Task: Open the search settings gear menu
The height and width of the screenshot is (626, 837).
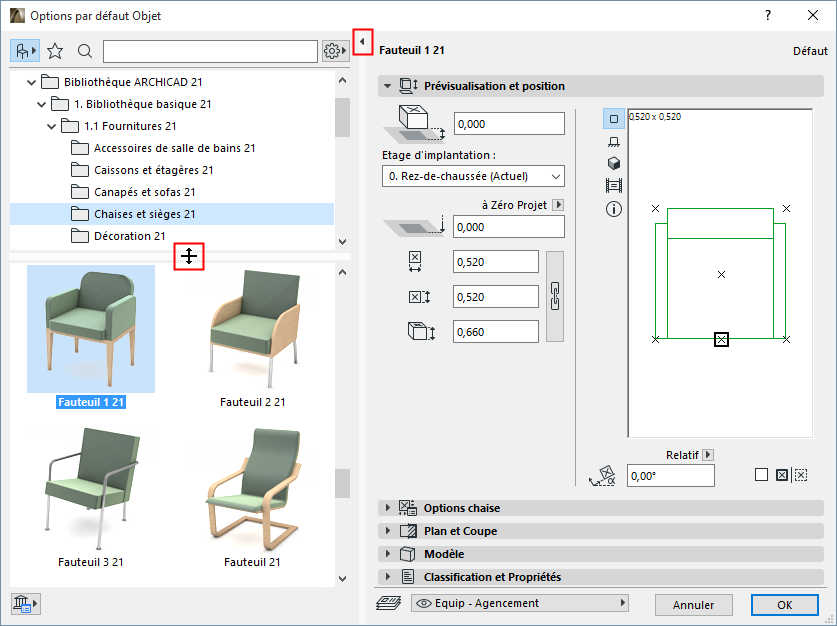Action: point(335,51)
